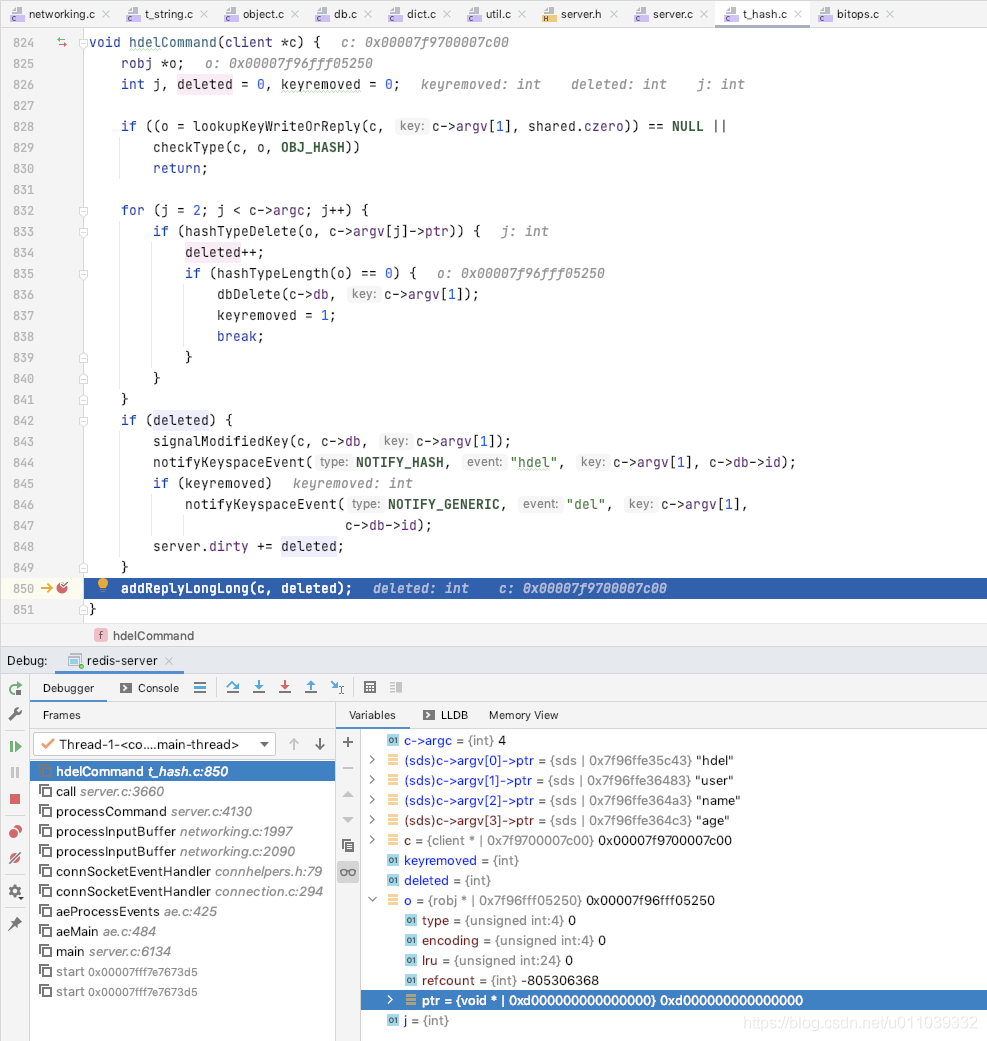Expand (sds)c->argv[2]->ptr "name" variable
The image size is (987, 1041).
tap(372, 800)
